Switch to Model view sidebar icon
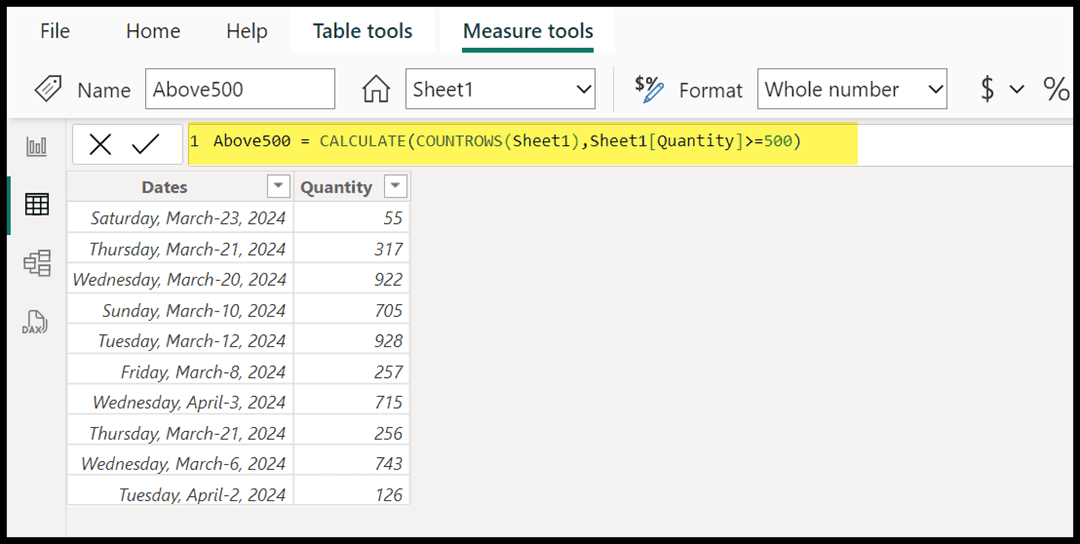This screenshot has height=544, width=1080. pos(37,263)
